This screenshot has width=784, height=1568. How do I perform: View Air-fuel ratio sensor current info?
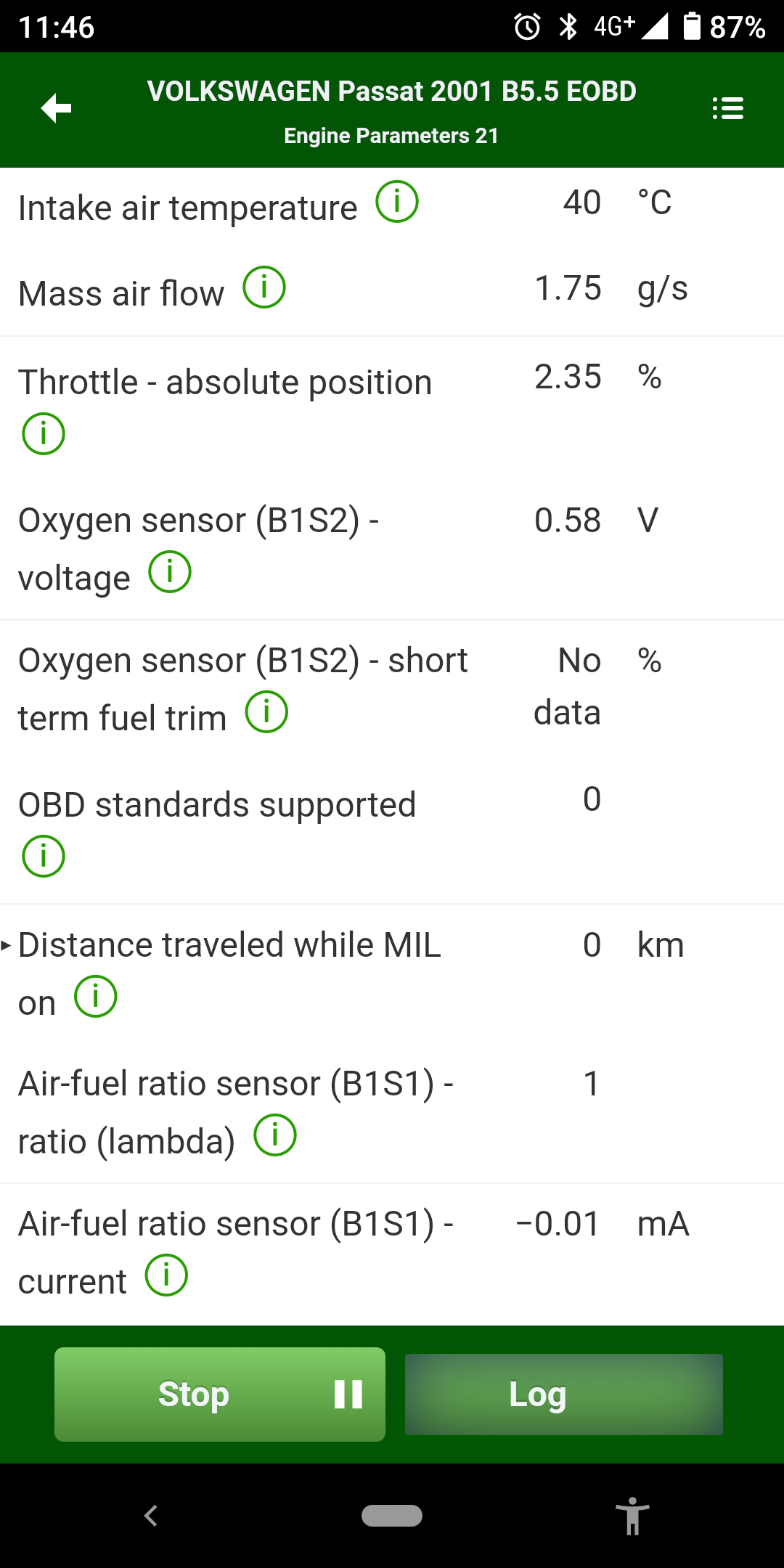tap(166, 1275)
